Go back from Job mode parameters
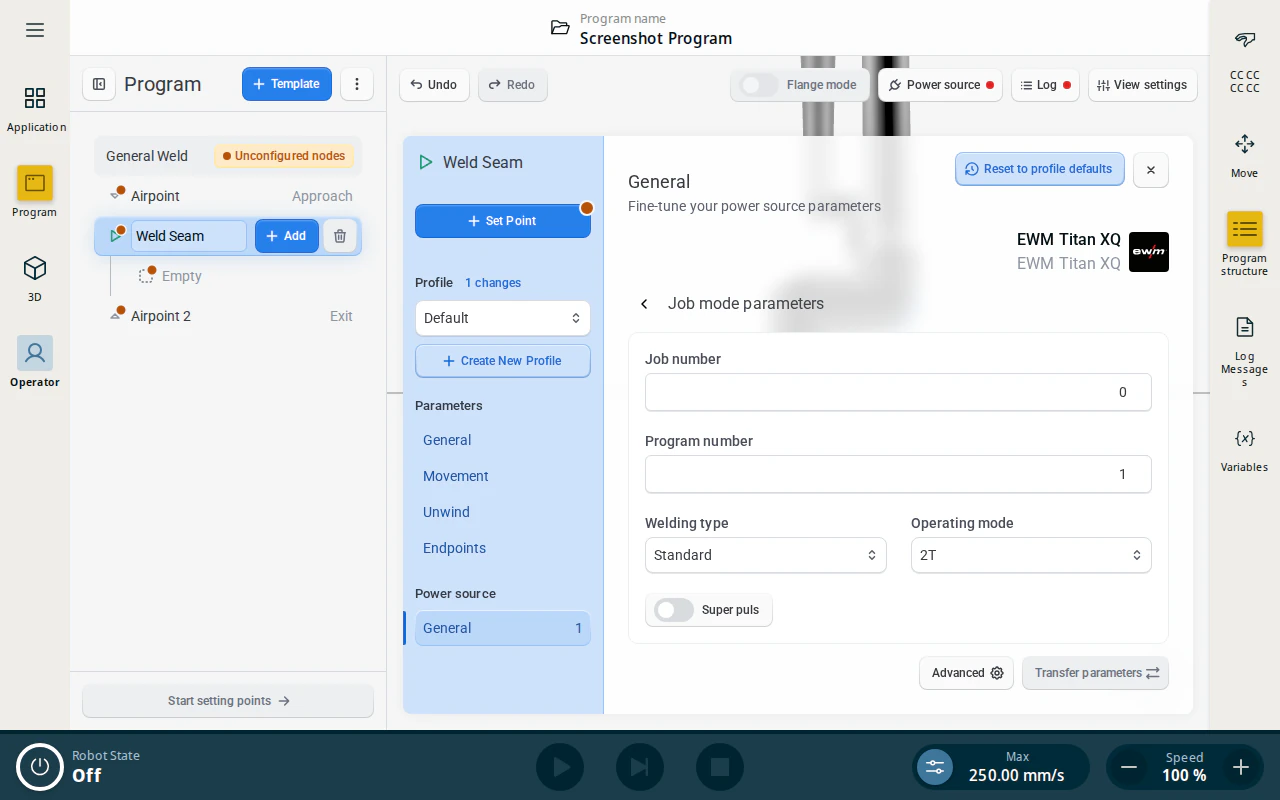 click(645, 304)
